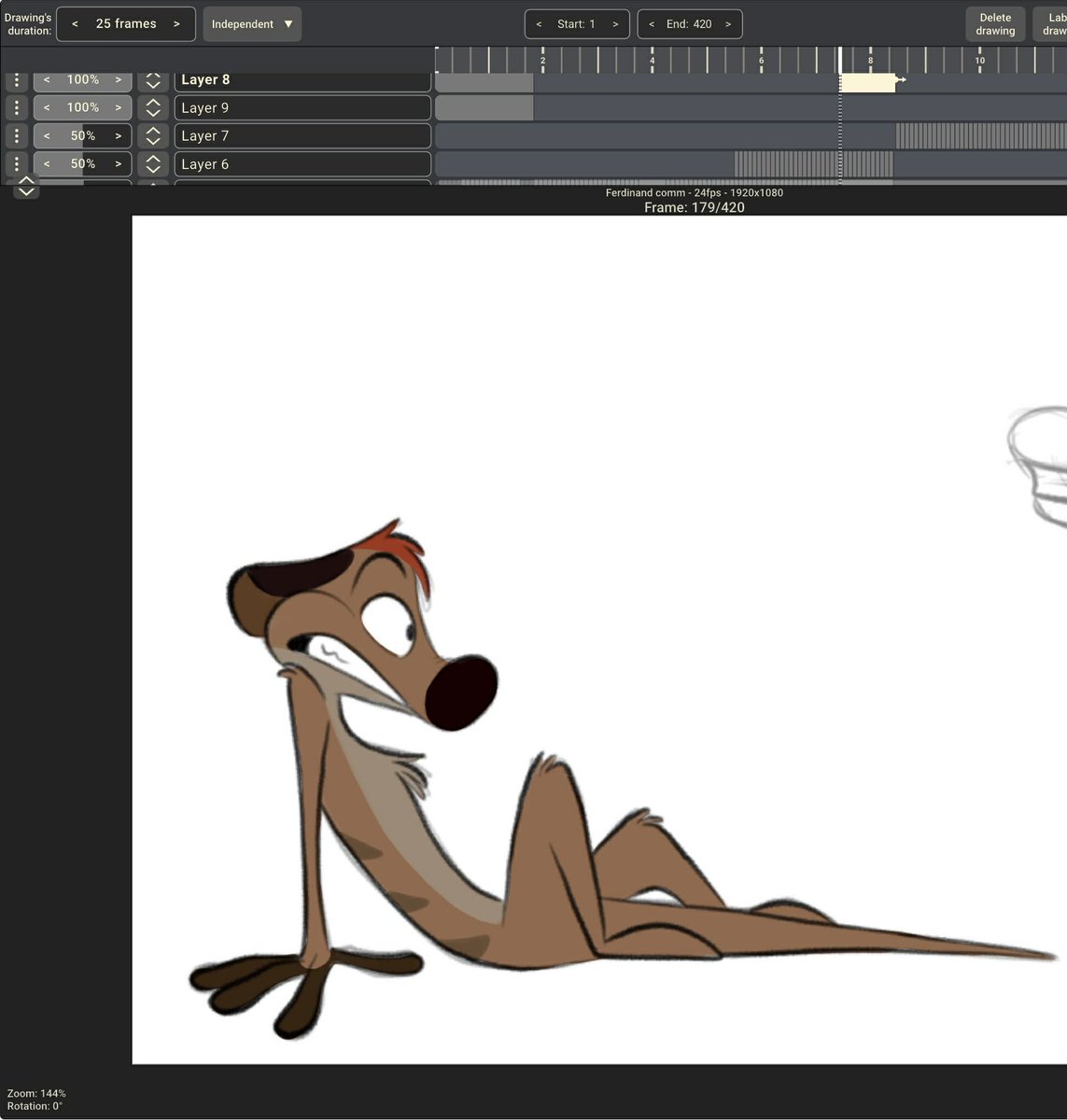1067x1120 pixels.
Task: Select the Layer 6 name field
Action: pyautogui.click(x=302, y=163)
